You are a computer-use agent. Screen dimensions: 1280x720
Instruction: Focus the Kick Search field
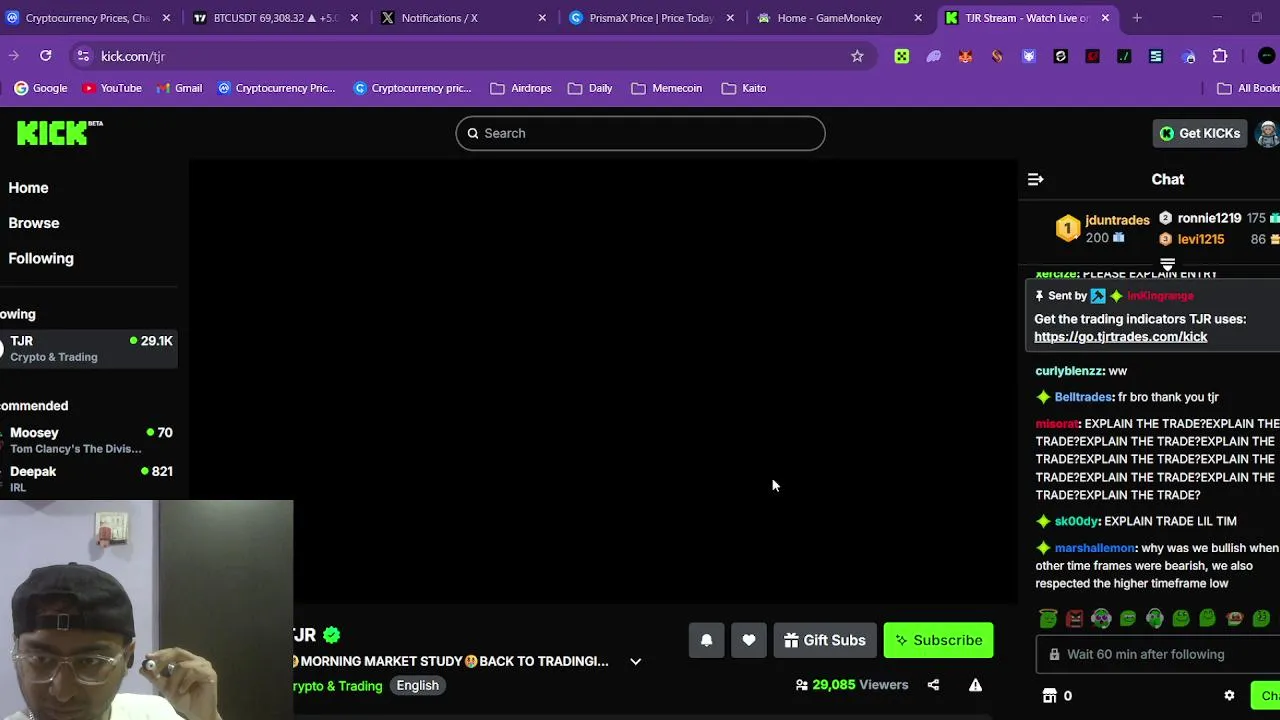(x=640, y=133)
